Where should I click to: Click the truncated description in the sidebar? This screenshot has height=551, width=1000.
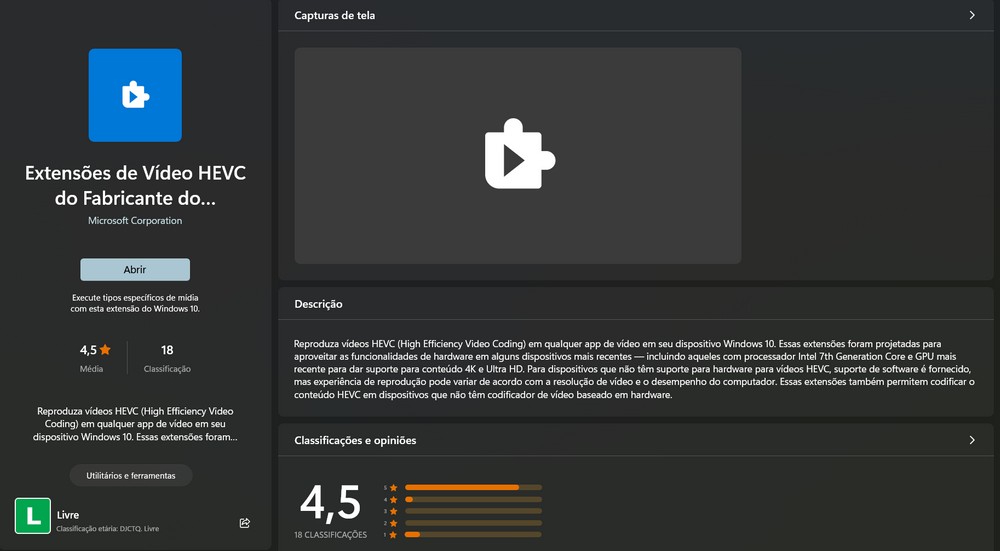click(x=135, y=424)
